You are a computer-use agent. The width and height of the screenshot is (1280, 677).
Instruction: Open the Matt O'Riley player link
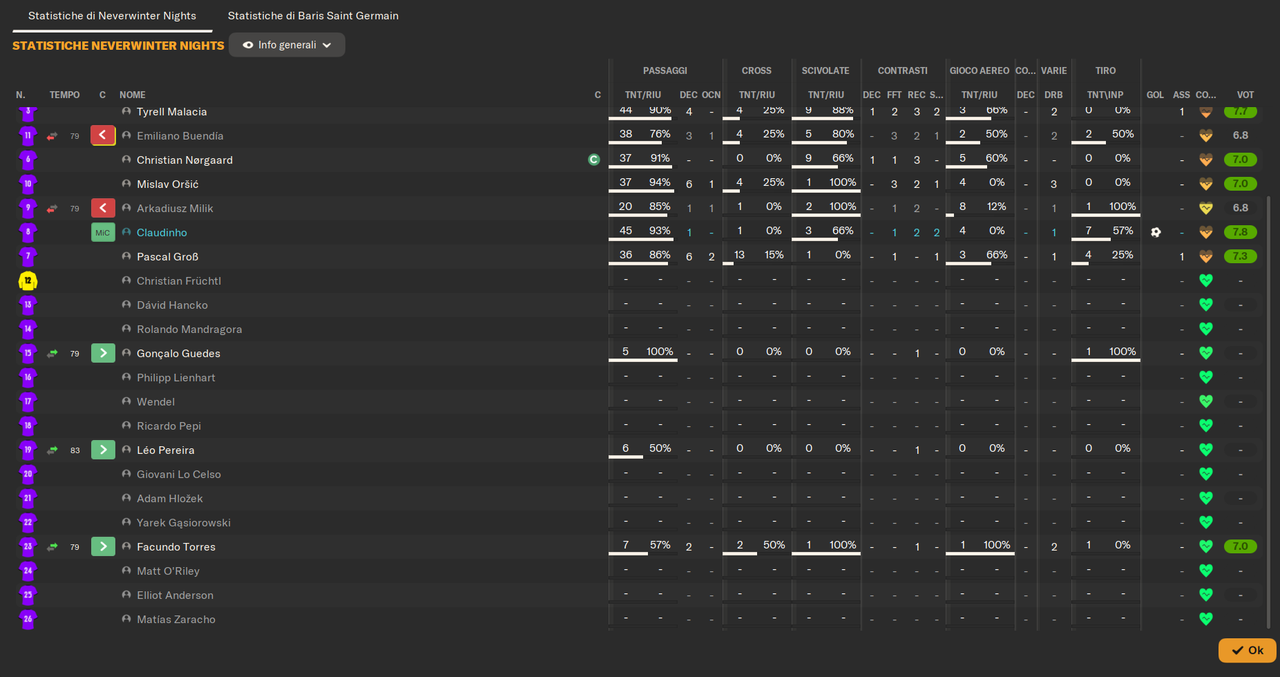[x=168, y=571]
